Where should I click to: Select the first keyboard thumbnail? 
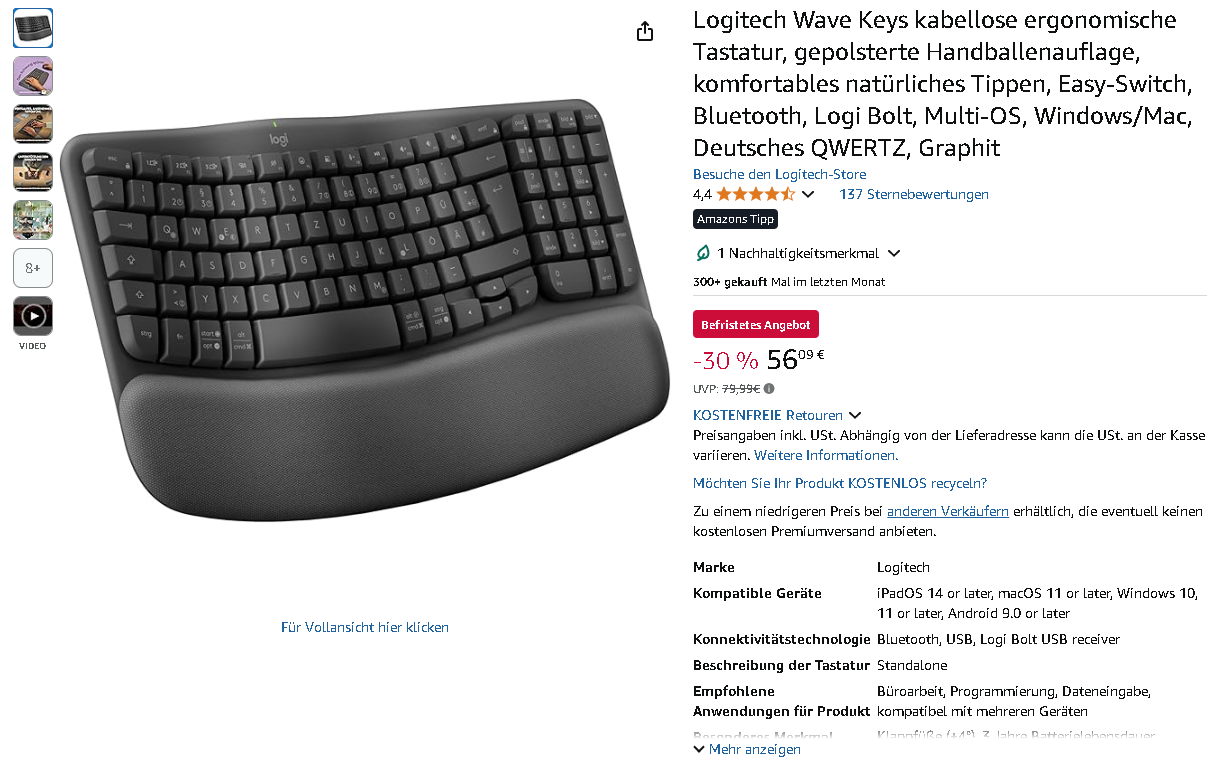[x=33, y=28]
